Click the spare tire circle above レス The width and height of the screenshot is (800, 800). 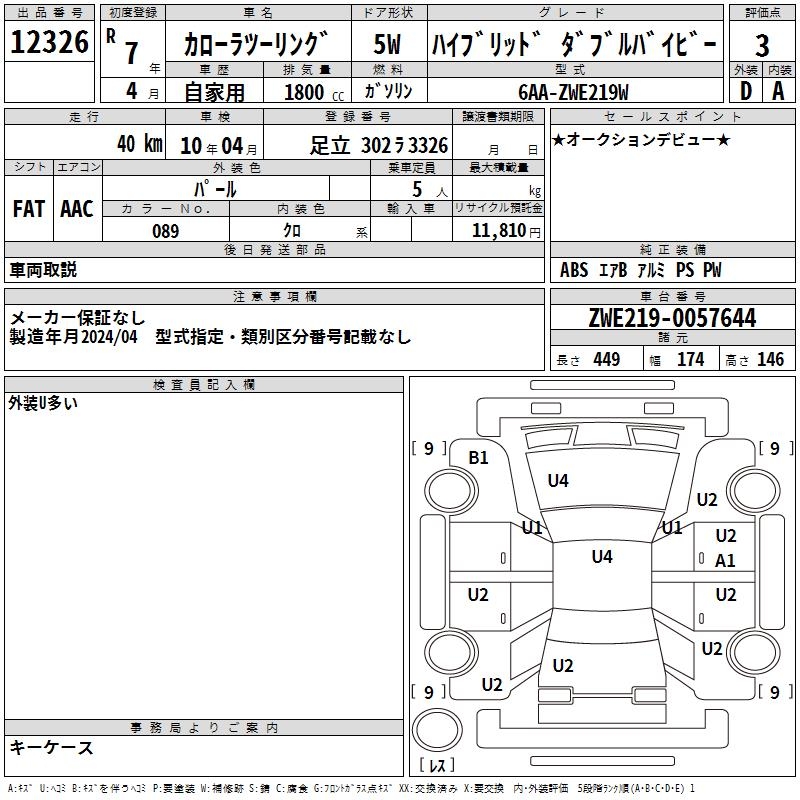click(x=437, y=729)
